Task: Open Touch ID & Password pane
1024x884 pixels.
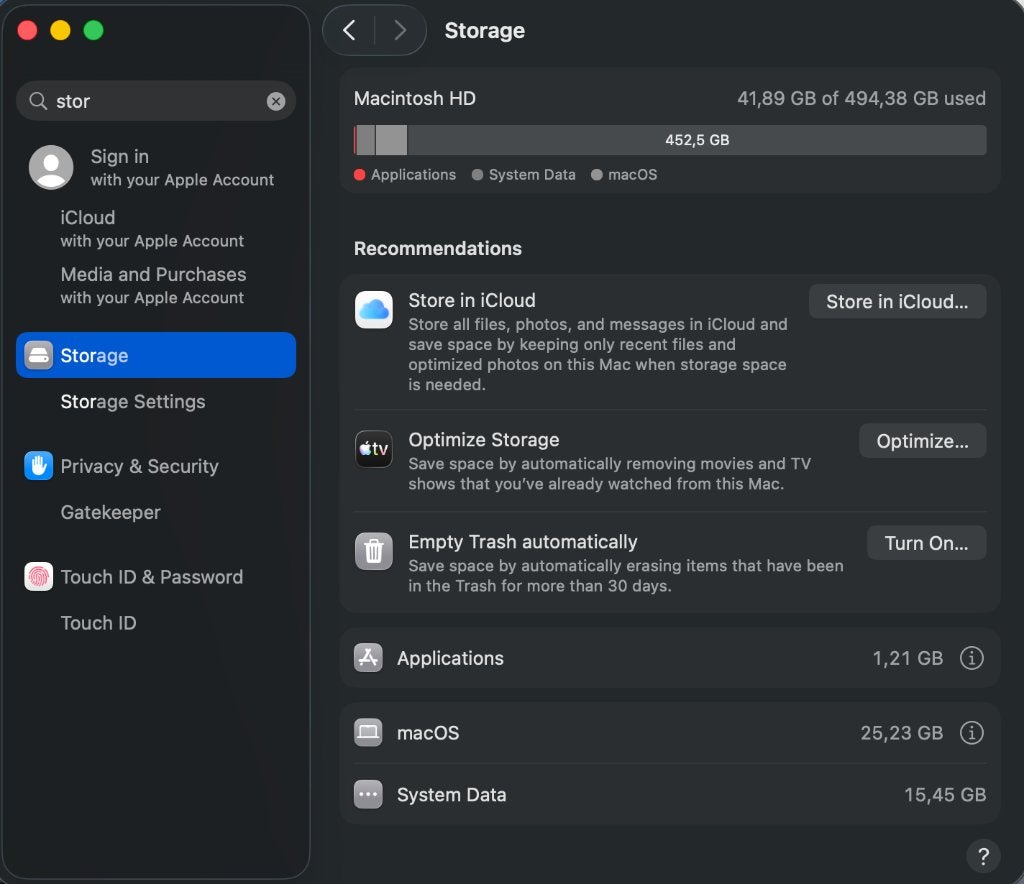Action: [x=156, y=577]
